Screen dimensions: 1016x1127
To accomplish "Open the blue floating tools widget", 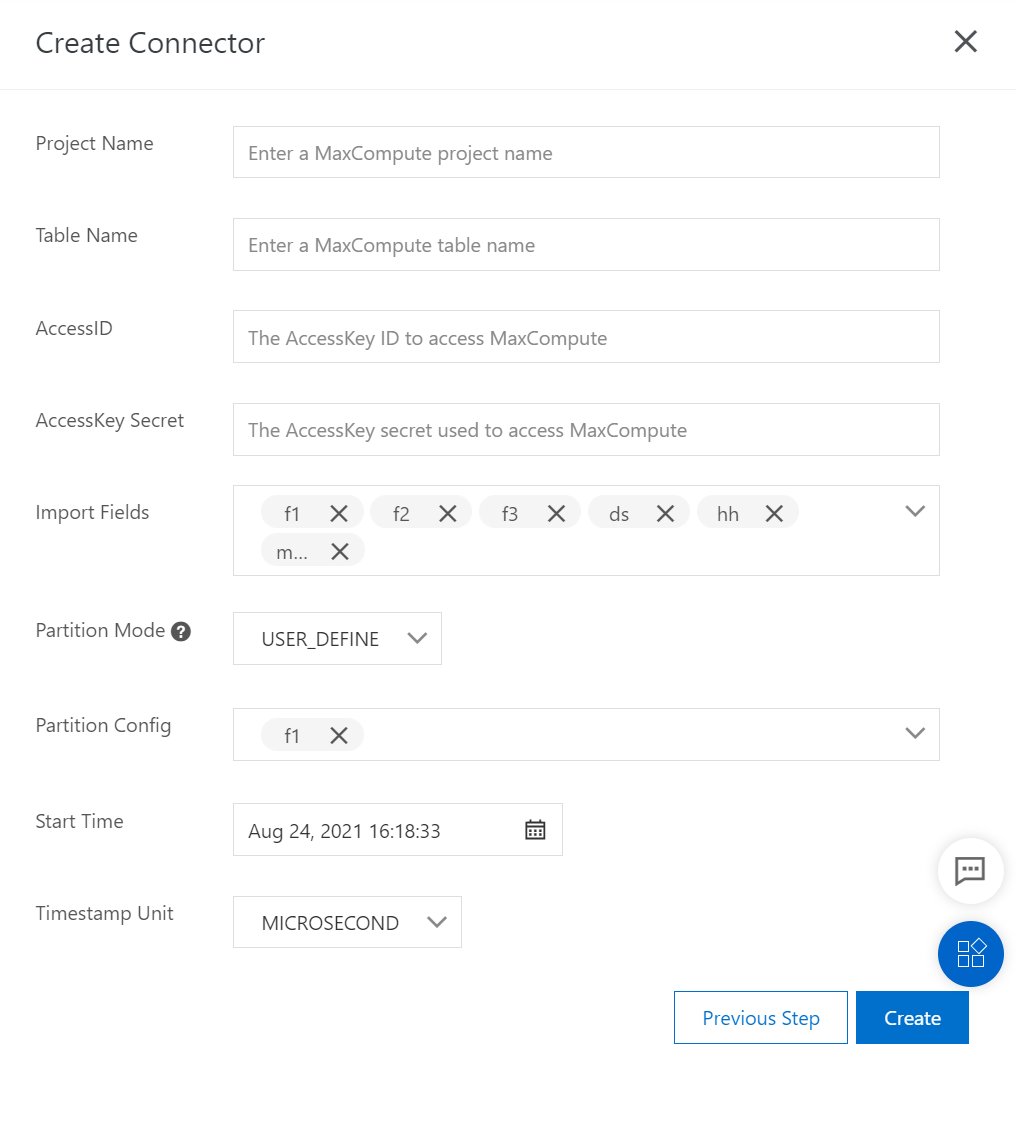I will (970, 954).
